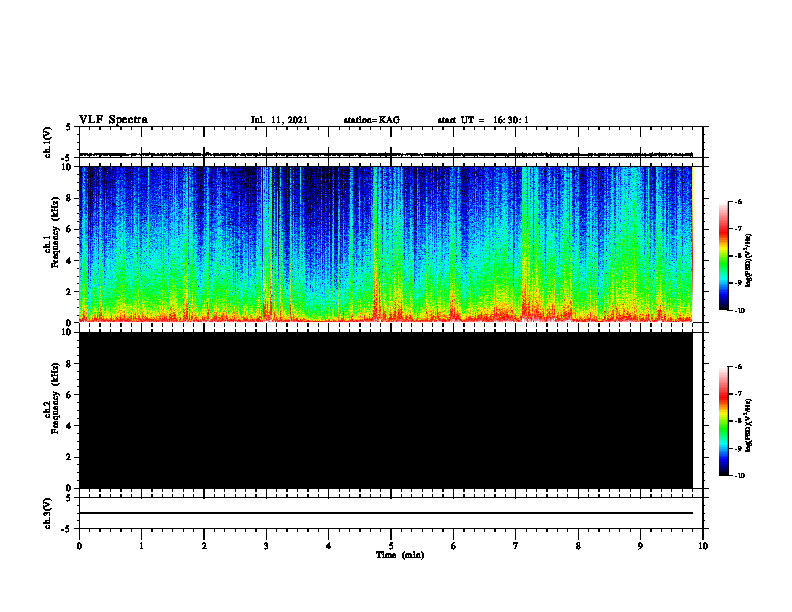
Task: Click time axis tick label 4
Action: tap(328, 546)
